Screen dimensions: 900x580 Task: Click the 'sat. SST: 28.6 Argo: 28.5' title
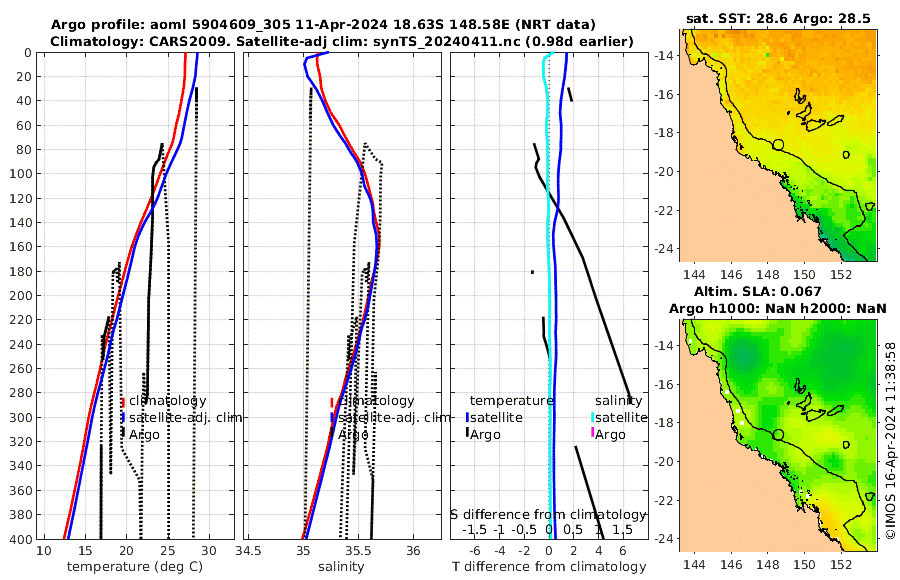pos(778,18)
